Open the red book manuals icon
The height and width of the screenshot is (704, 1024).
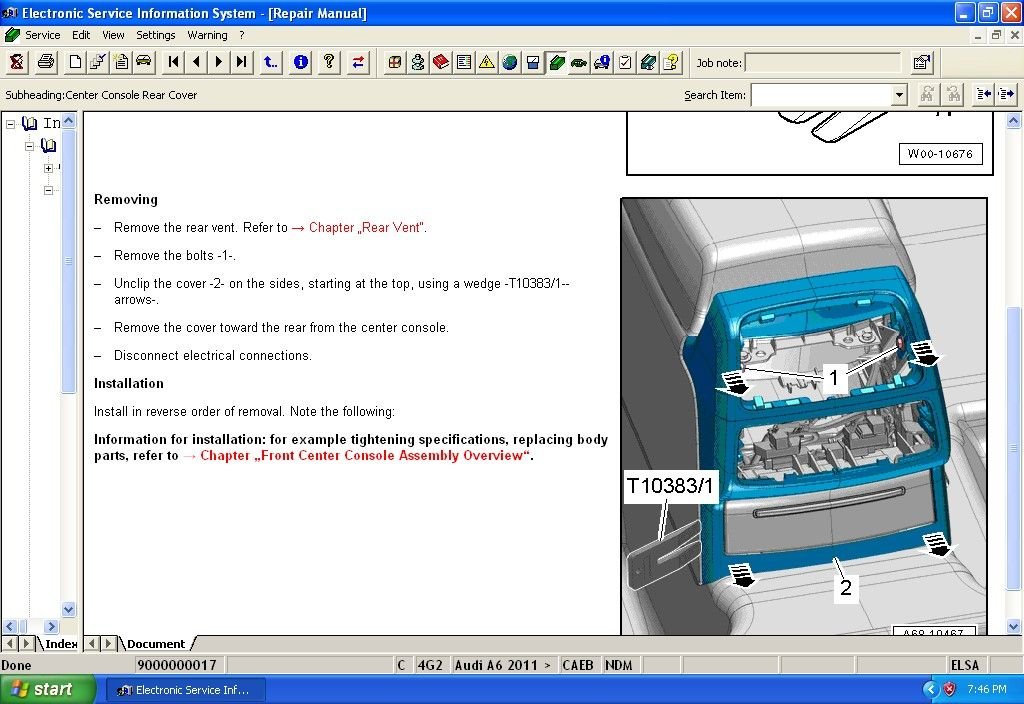(x=440, y=62)
